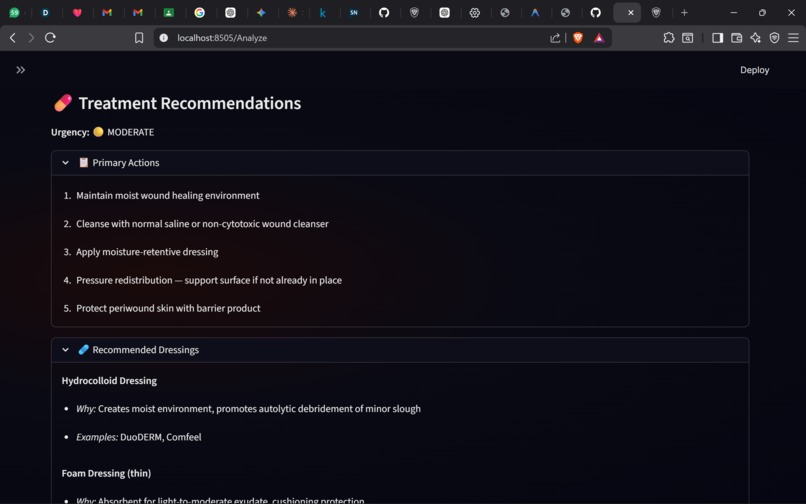Viewport: 806px width, 504px height.
Task: Open the settings gear tab
Action: pyautogui.click(x=474, y=13)
